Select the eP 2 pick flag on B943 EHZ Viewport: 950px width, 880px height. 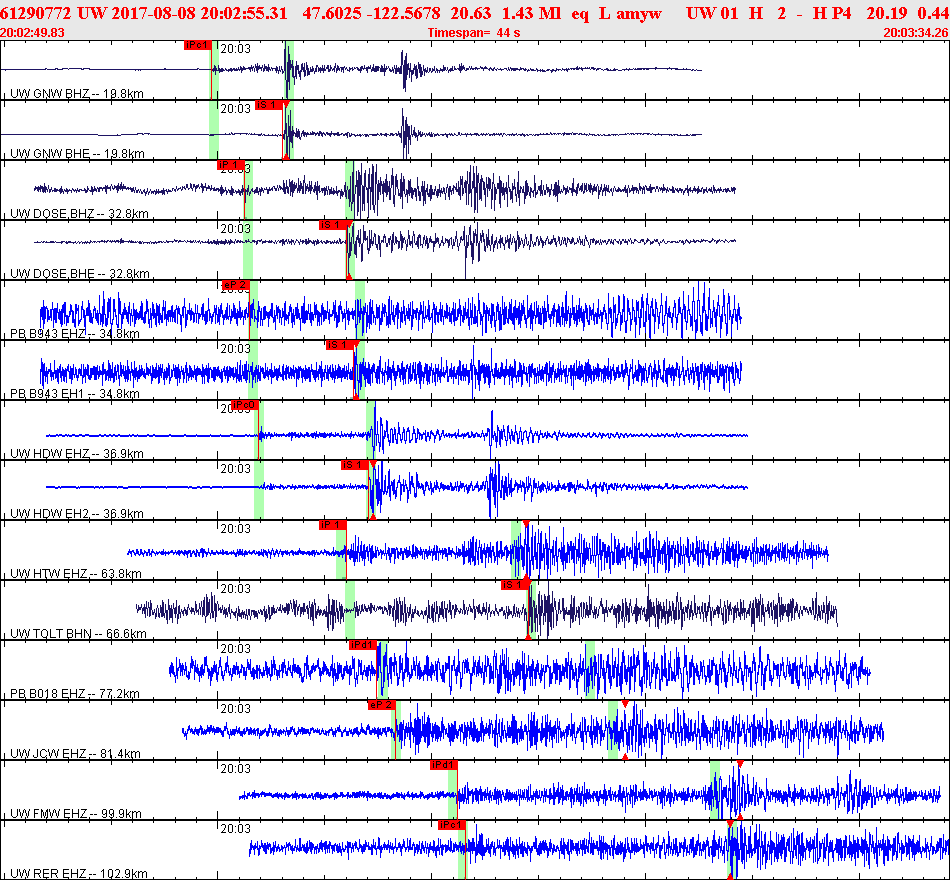[x=236, y=285]
